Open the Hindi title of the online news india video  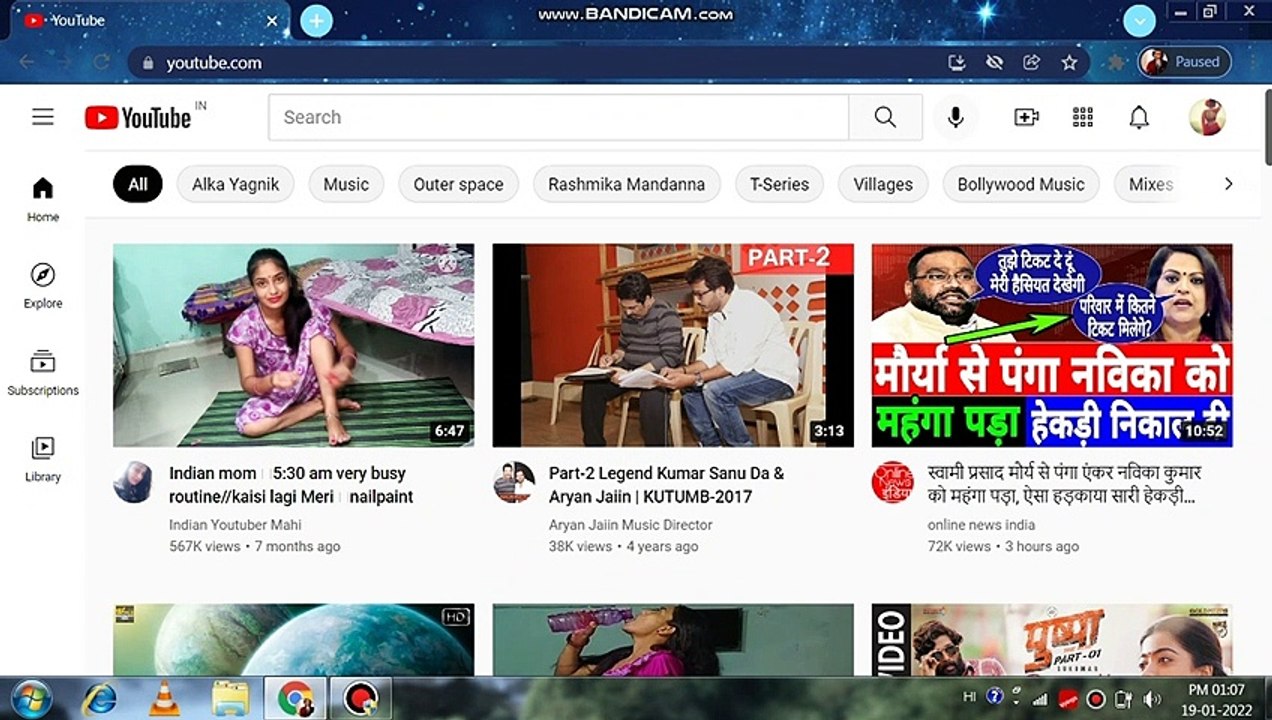click(1064, 485)
